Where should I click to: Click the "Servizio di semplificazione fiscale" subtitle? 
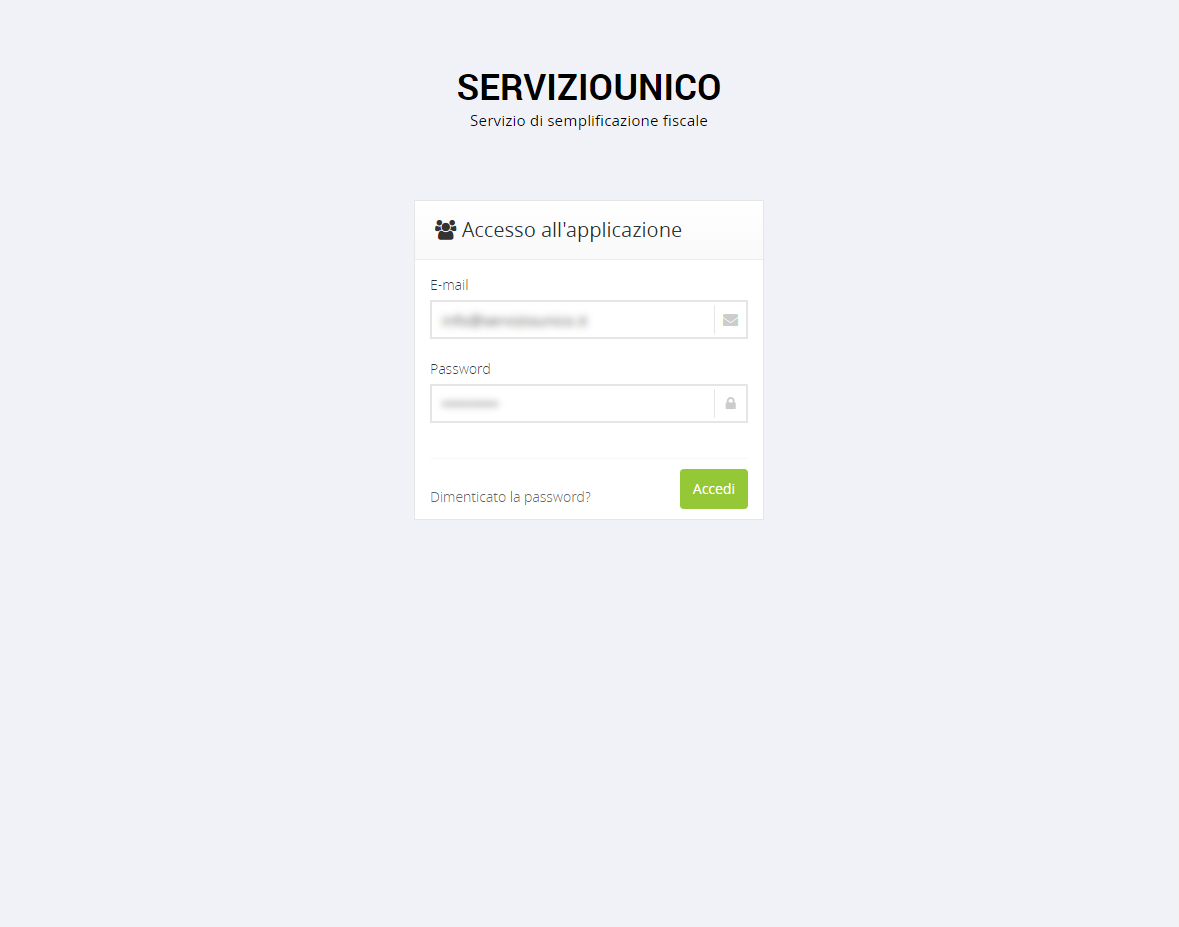pos(589,121)
